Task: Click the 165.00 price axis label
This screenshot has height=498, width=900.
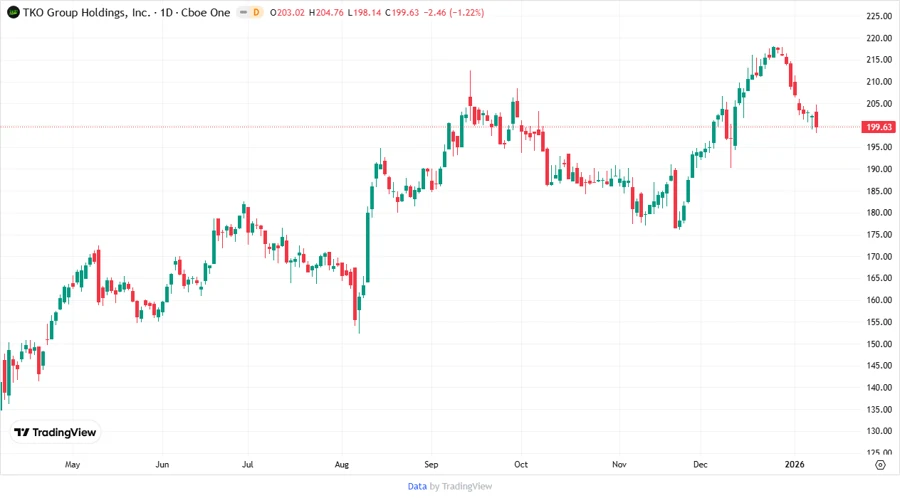Action: click(x=879, y=278)
